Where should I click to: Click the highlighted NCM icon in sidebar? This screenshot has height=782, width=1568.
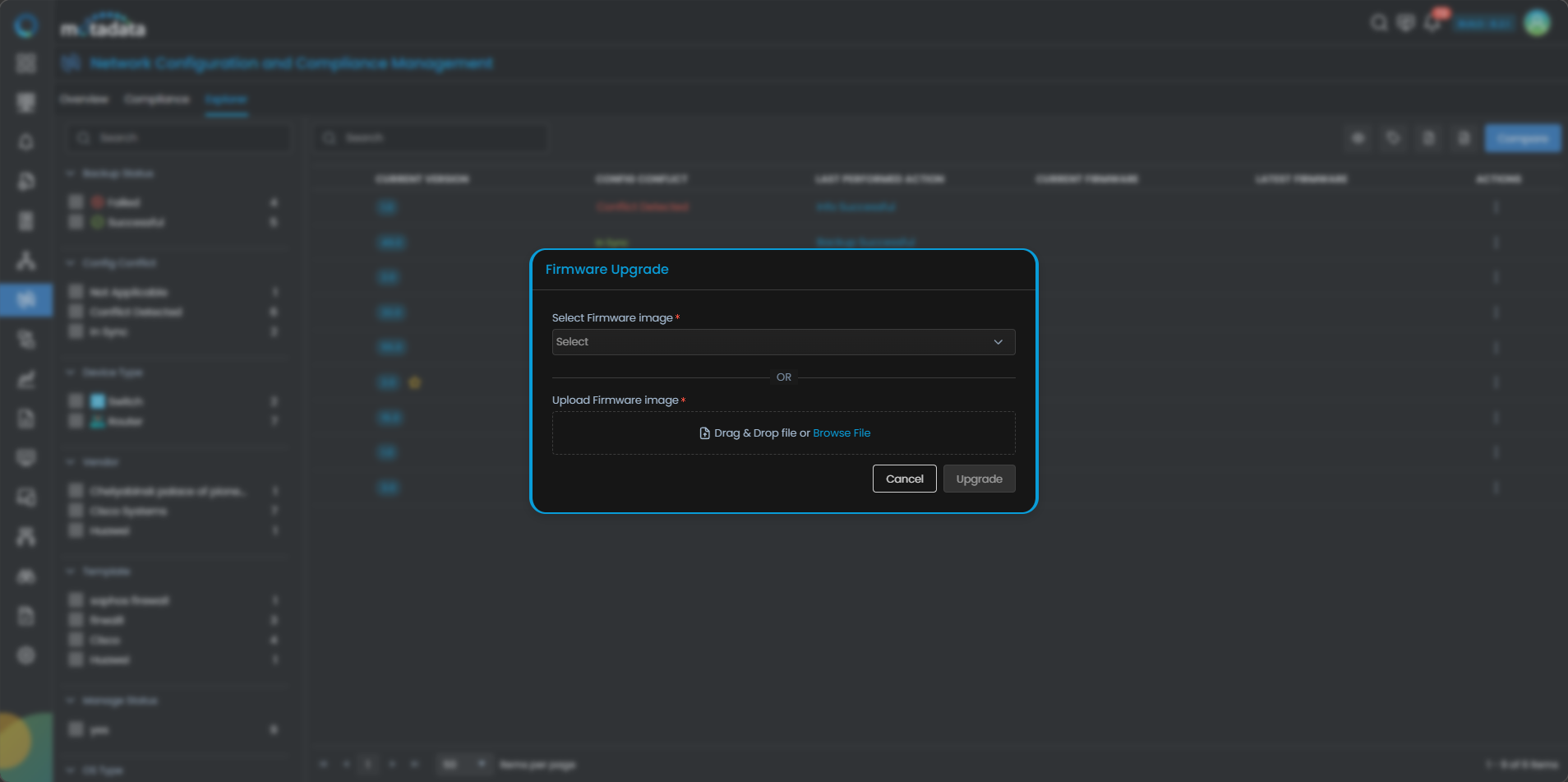click(x=26, y=300)
